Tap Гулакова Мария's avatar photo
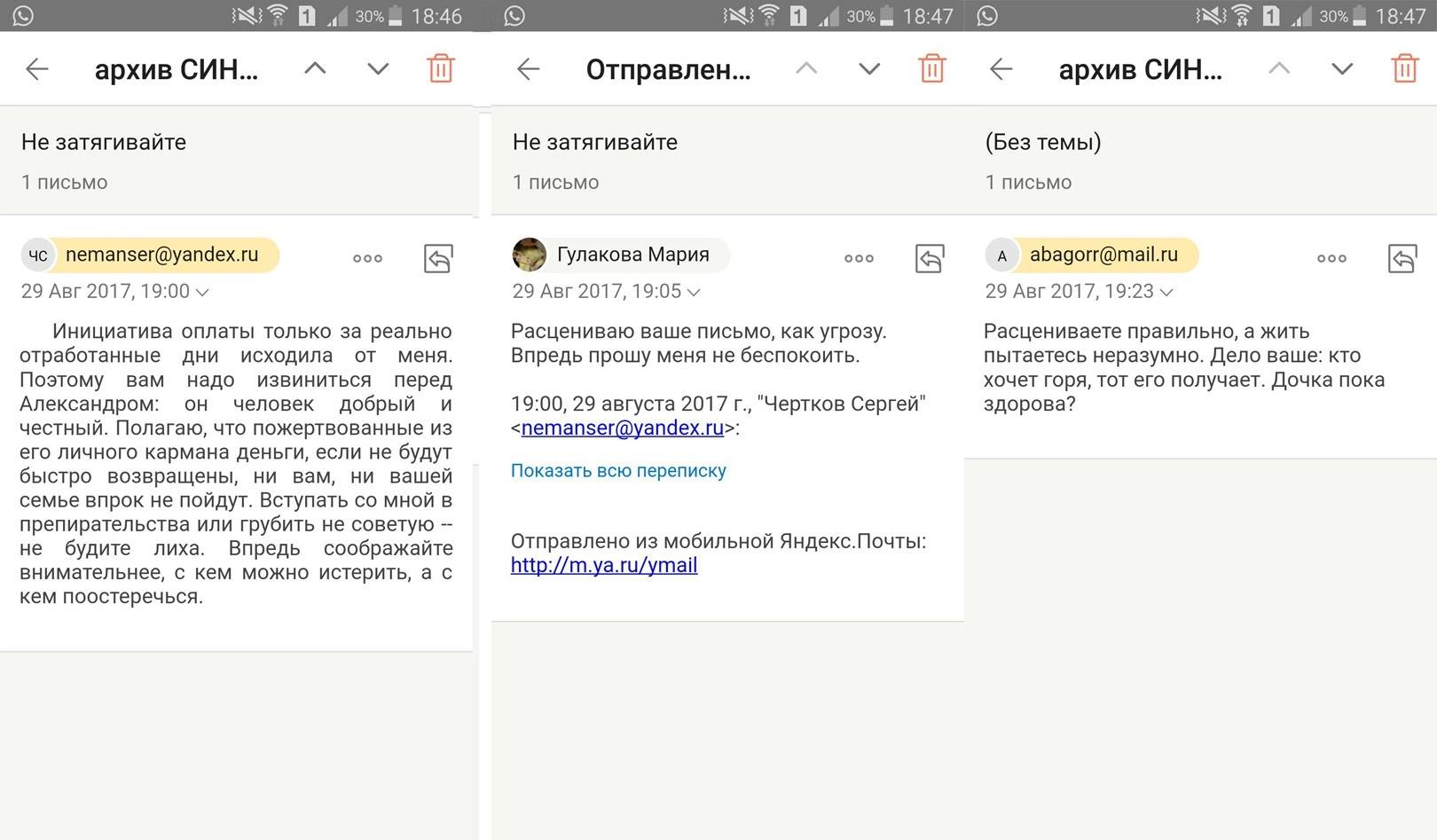 pos(530,255)
